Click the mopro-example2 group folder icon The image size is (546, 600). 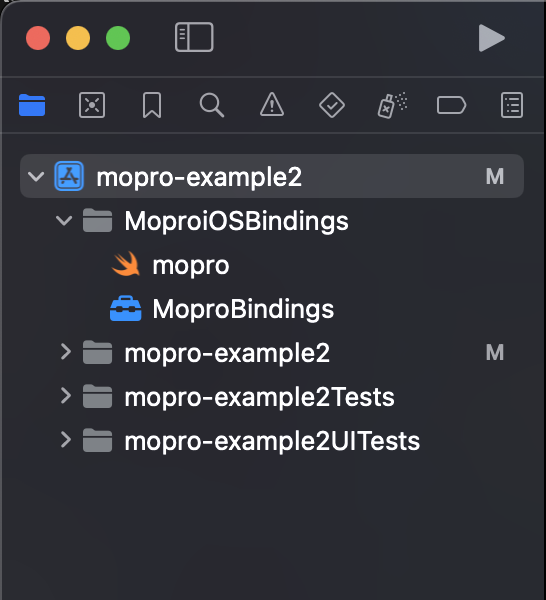pyautogui.click(x=98, y=352)
